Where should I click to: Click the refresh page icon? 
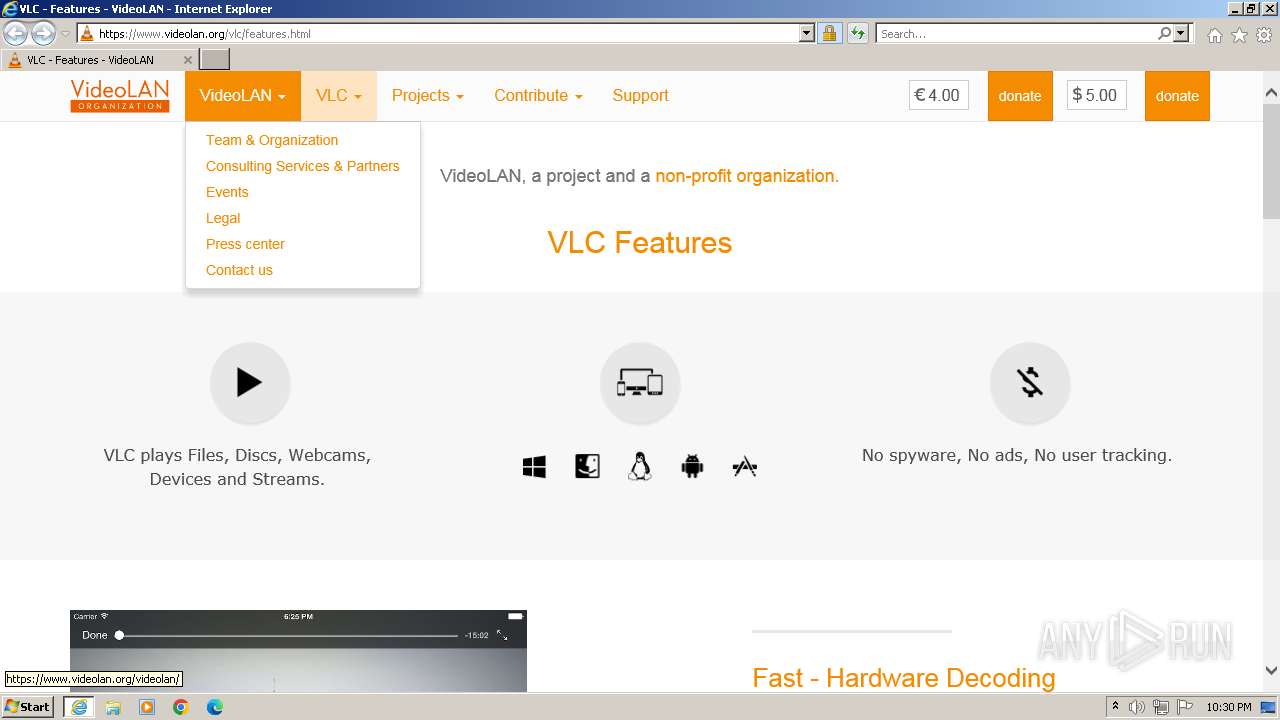click(858, 33)
